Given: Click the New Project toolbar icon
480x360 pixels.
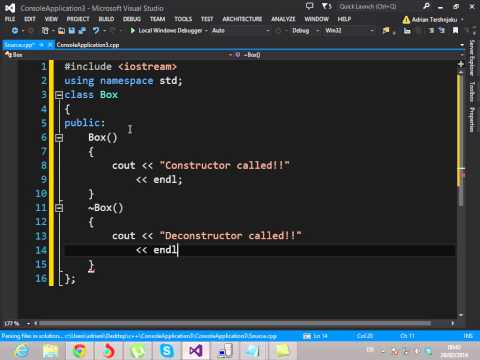Looking at the screenshot, I should [x=45, y=31].
